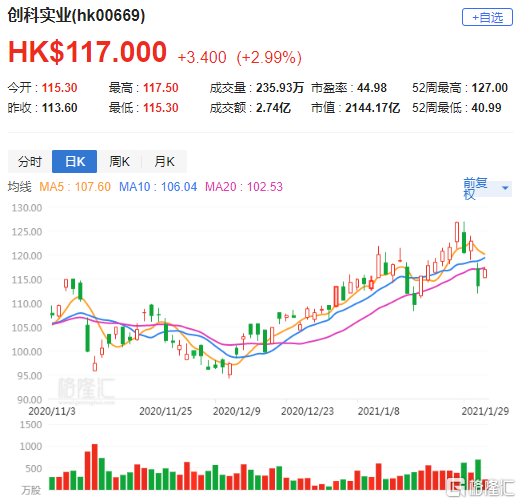The width and height of the screenshot is (521, 504).
Task: Open the 月K monthly chart tab
Action: (164, 162)
